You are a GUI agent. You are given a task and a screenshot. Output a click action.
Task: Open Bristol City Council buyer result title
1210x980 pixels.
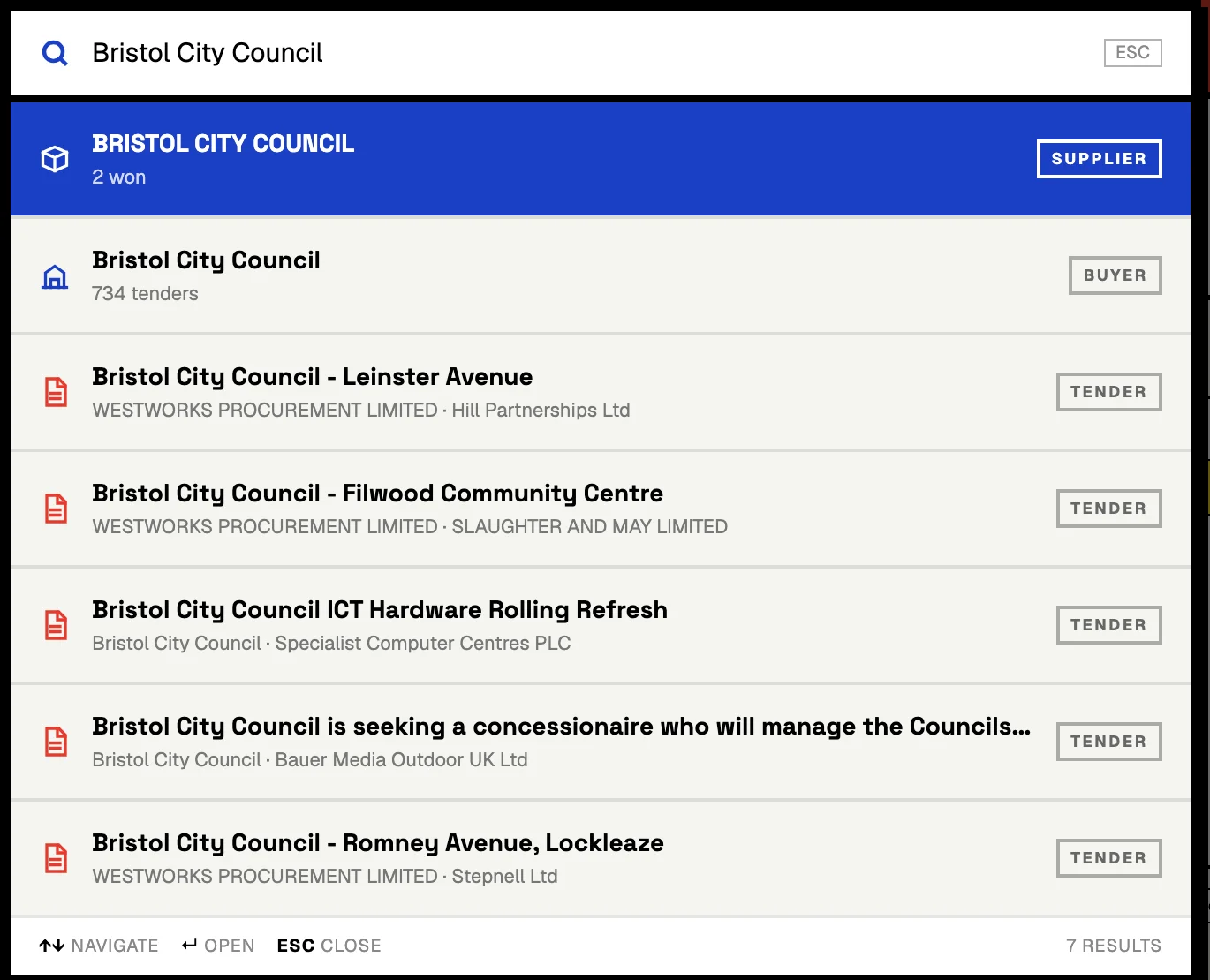click(206, 260)
